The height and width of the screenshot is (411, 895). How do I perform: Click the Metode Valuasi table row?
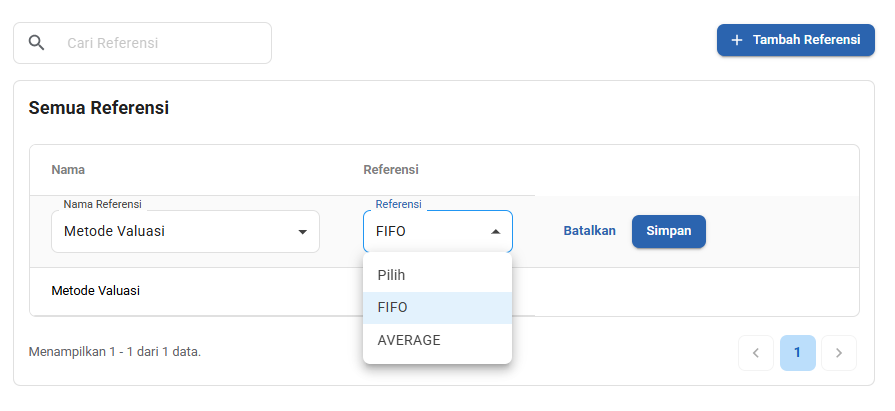96,291
